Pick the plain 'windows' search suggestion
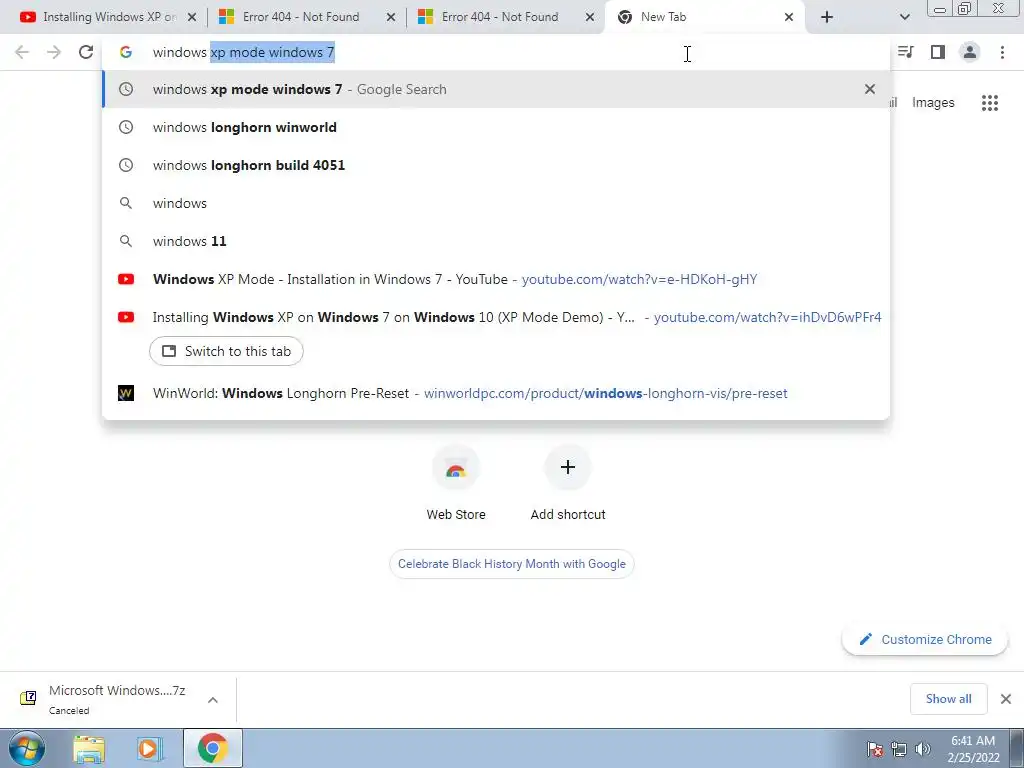Screen dimensions: 1024x768 pos(496,203)
